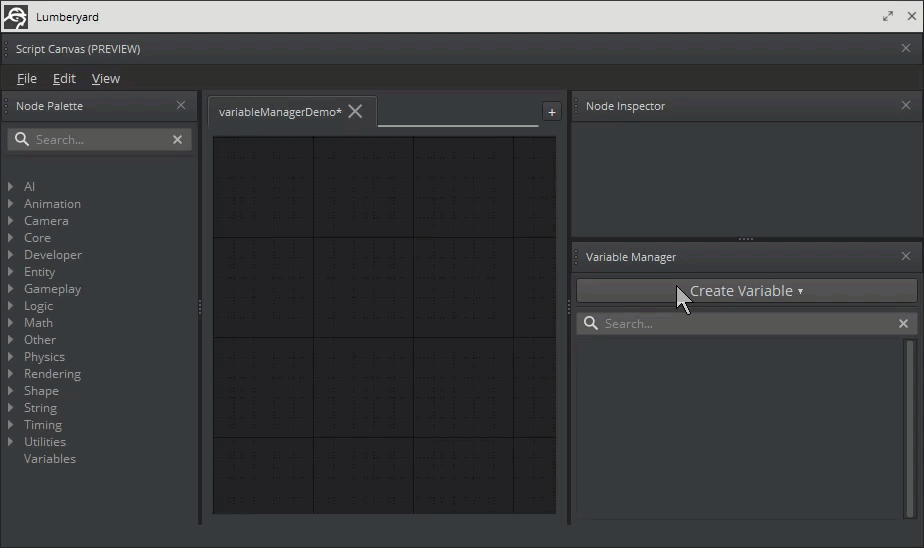Close the Node Palette panel
This screenshot has height=548, width=924.
click(180, 105)
